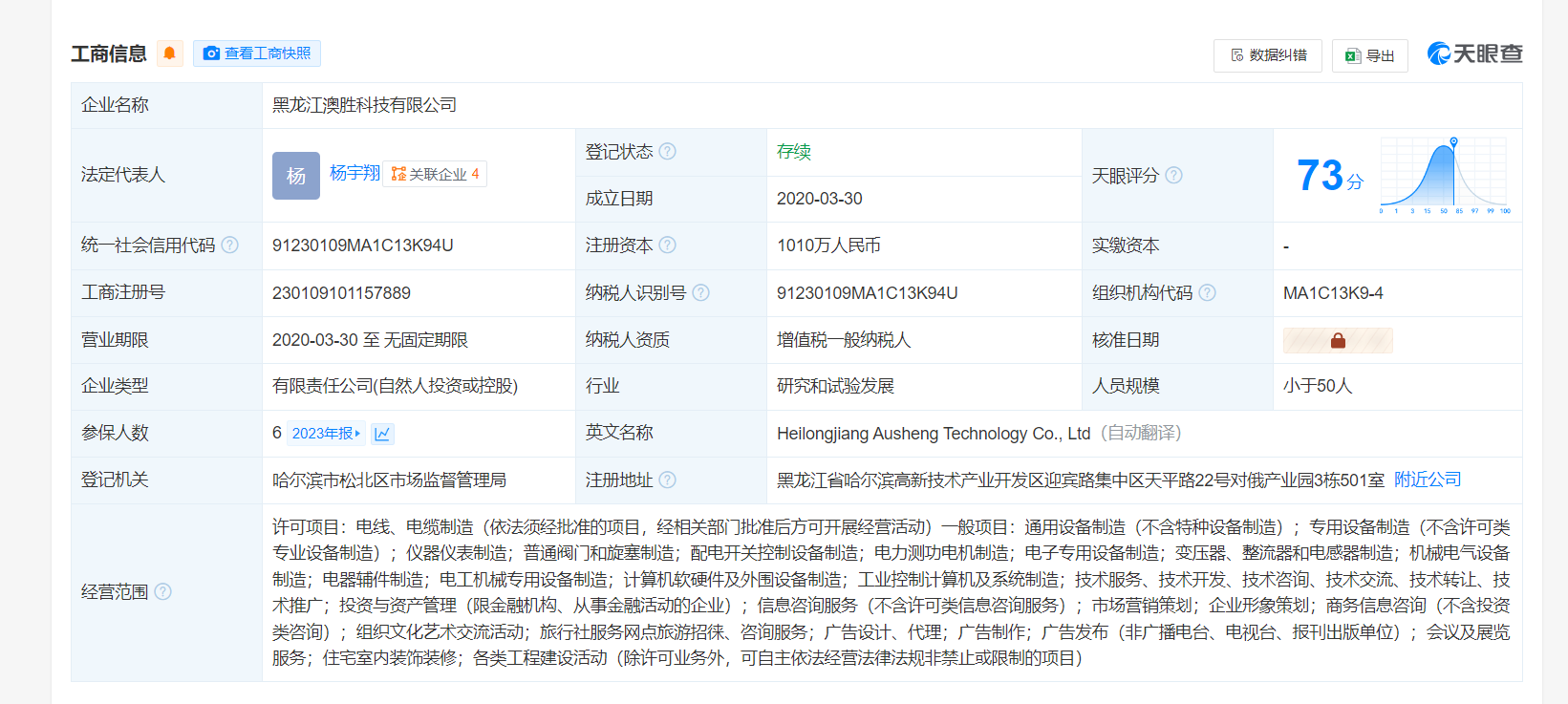
Task: Click help icon beside 注册资本
Action: pyautogui.click(x=668, y=245)
